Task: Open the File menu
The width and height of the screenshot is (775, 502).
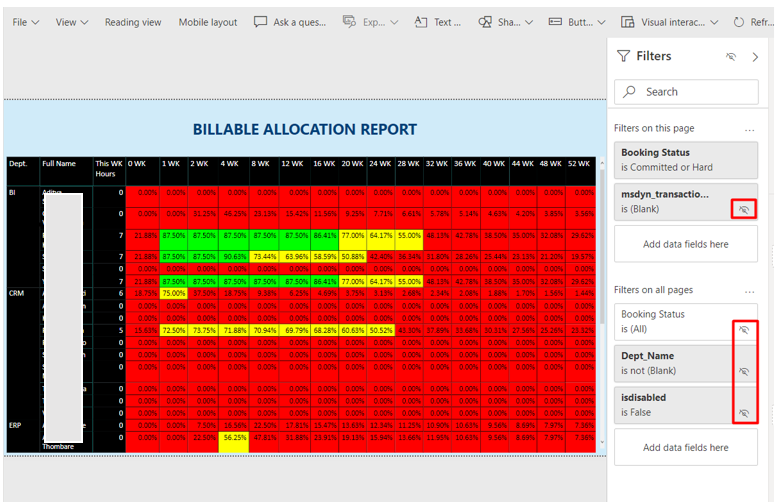Action: (x=25, y=22)
